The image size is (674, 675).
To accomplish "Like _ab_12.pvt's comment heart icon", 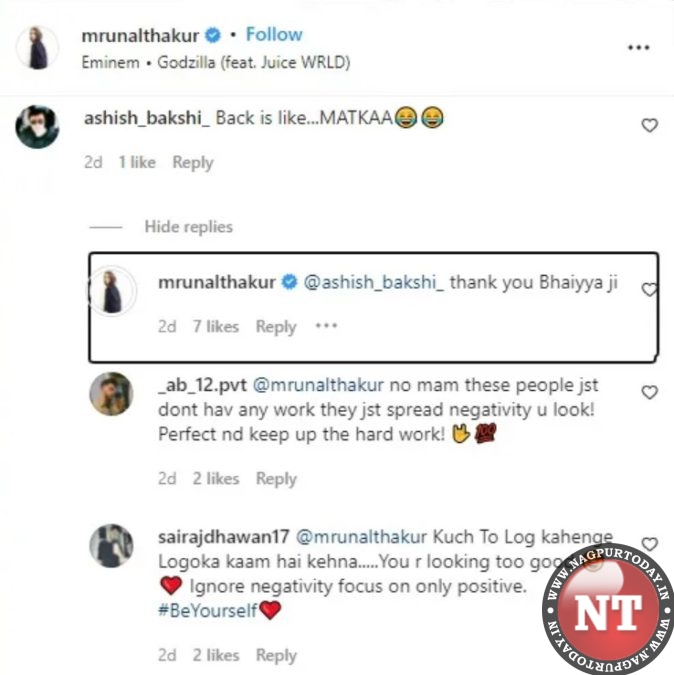I will (x=649, y=392).
